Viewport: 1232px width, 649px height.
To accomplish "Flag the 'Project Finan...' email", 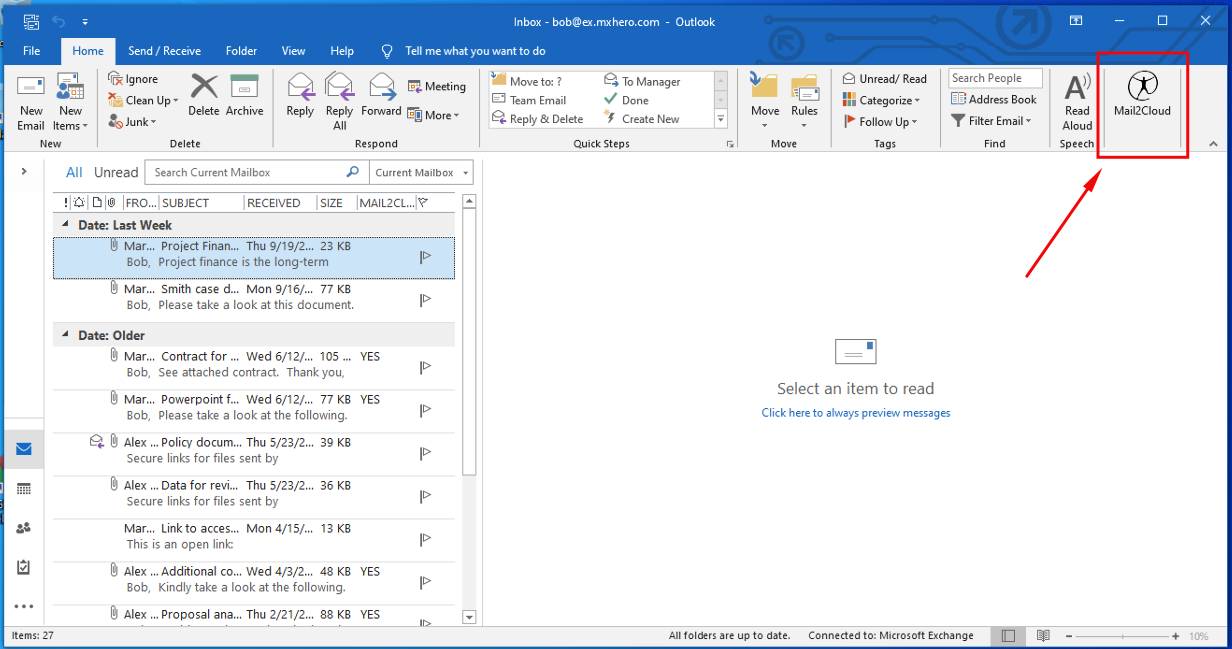I will click(425, 256).
